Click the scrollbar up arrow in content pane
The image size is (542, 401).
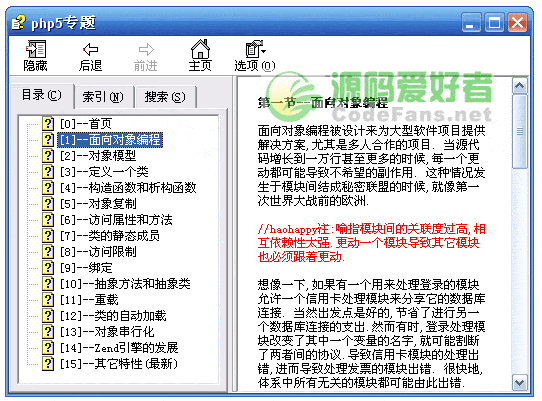tap(520, 86)
